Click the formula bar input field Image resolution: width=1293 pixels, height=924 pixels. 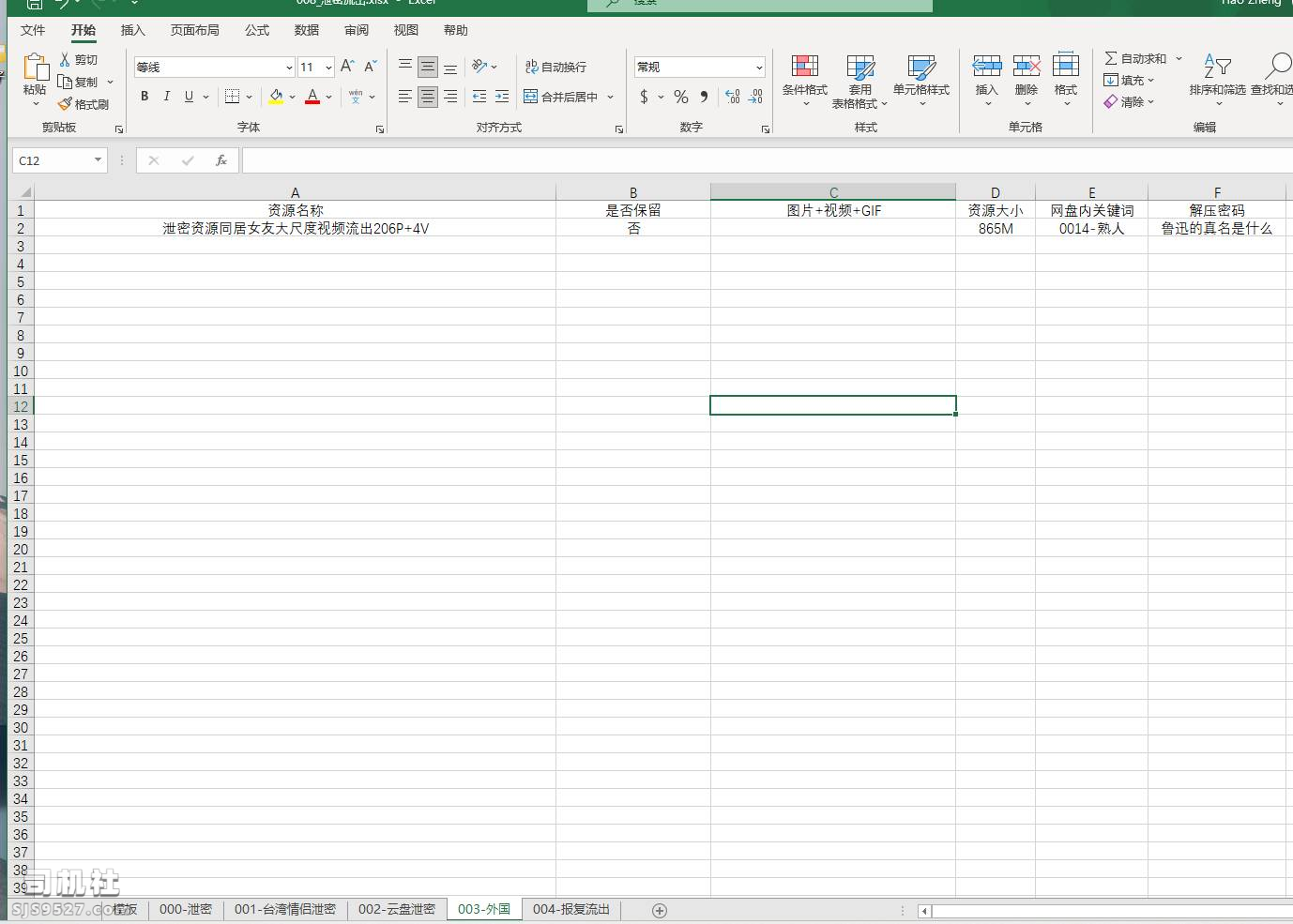[768, 160]
